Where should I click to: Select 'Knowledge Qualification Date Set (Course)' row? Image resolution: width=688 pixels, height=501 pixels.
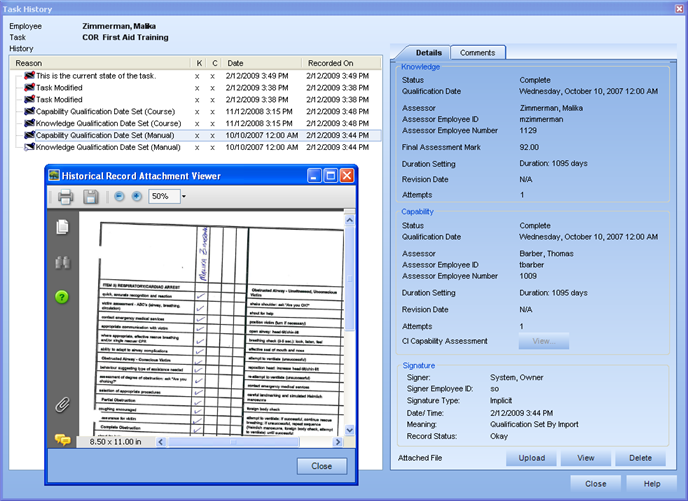[x=196, y=123]
